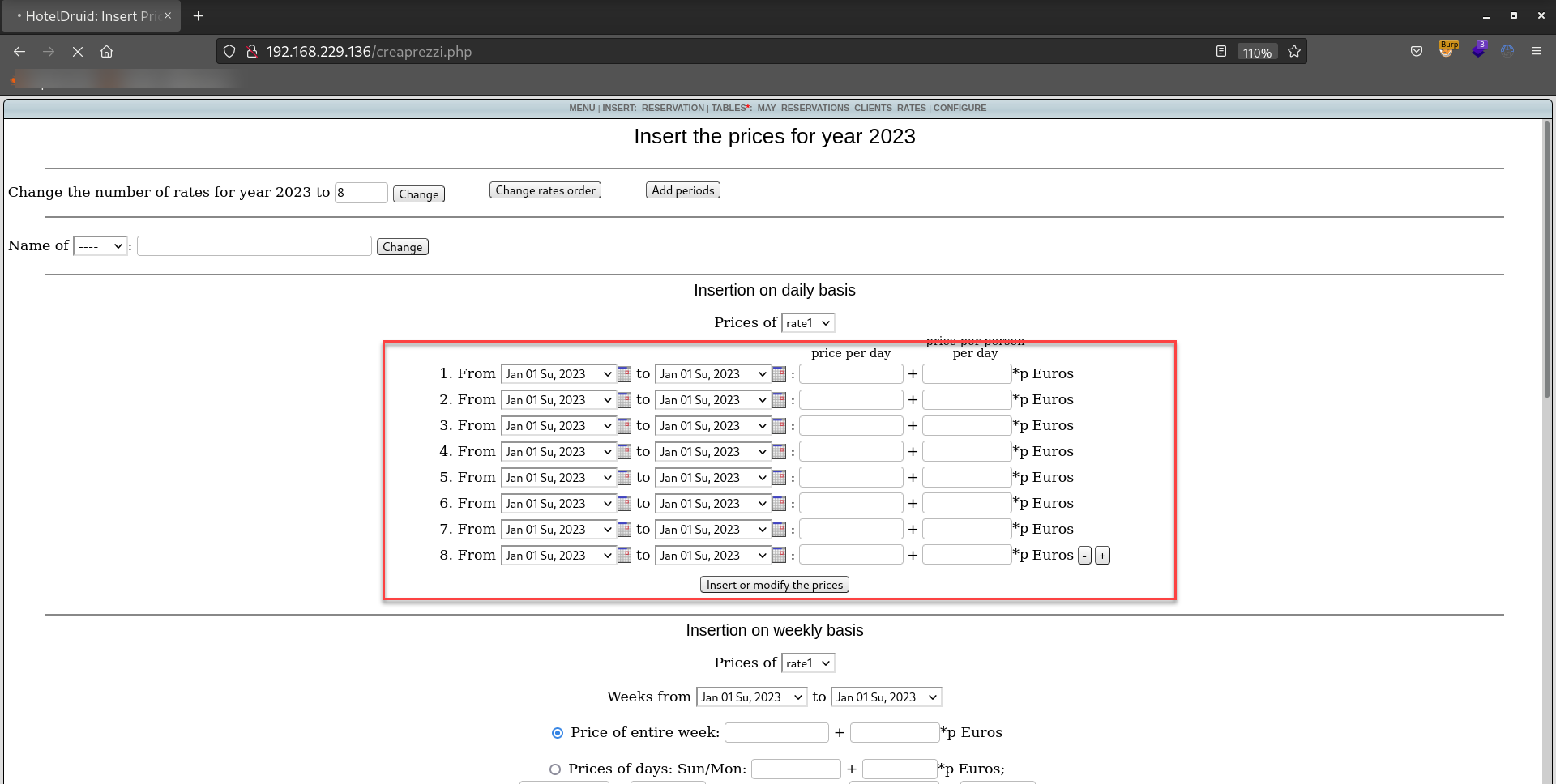
Task: Go to browser home page
Action: click(106, 52)
